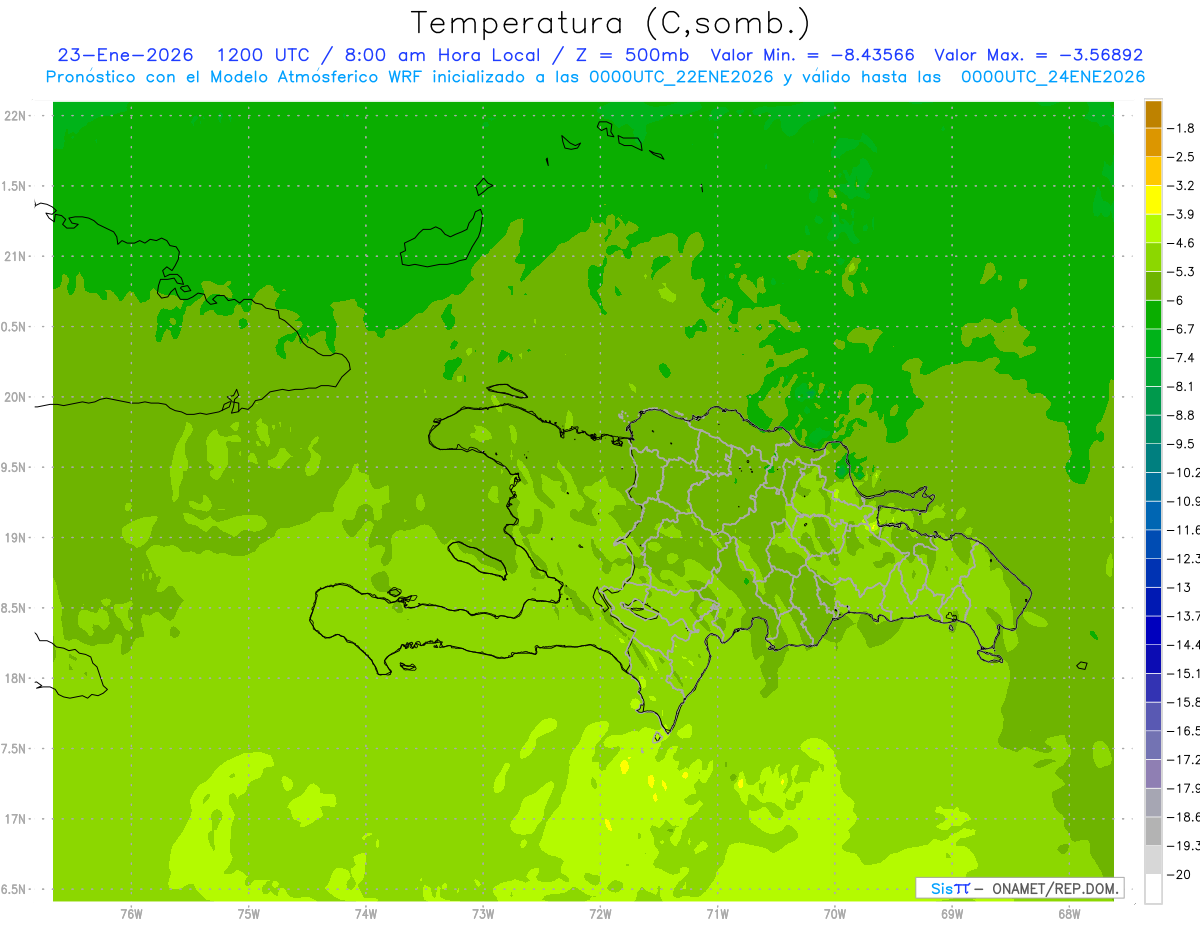Click the "-8.8" colorbar value
The height and width of the screenshot is (927, 1200).
click(x=1181, y=415)
